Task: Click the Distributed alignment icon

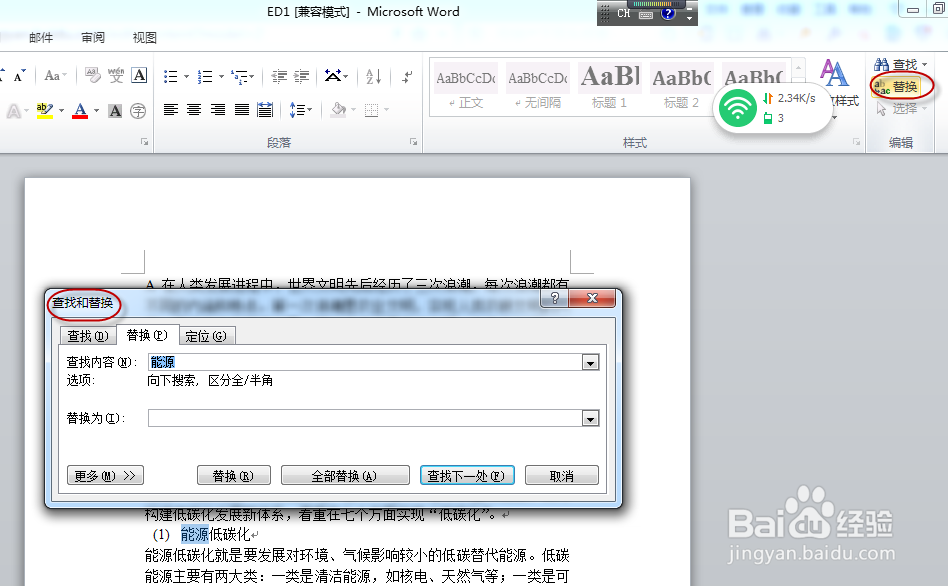Action: 265,109
